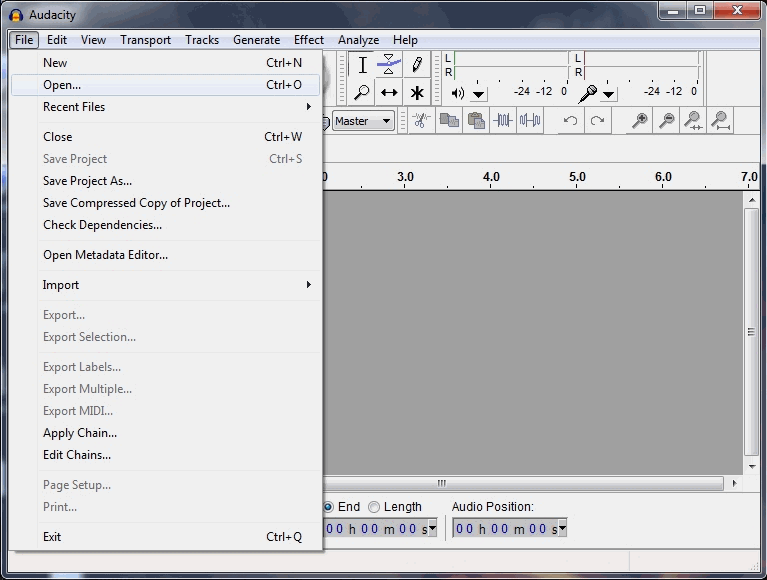
Task: Click the Zoom In magnifier
Action: coord(639,121)
